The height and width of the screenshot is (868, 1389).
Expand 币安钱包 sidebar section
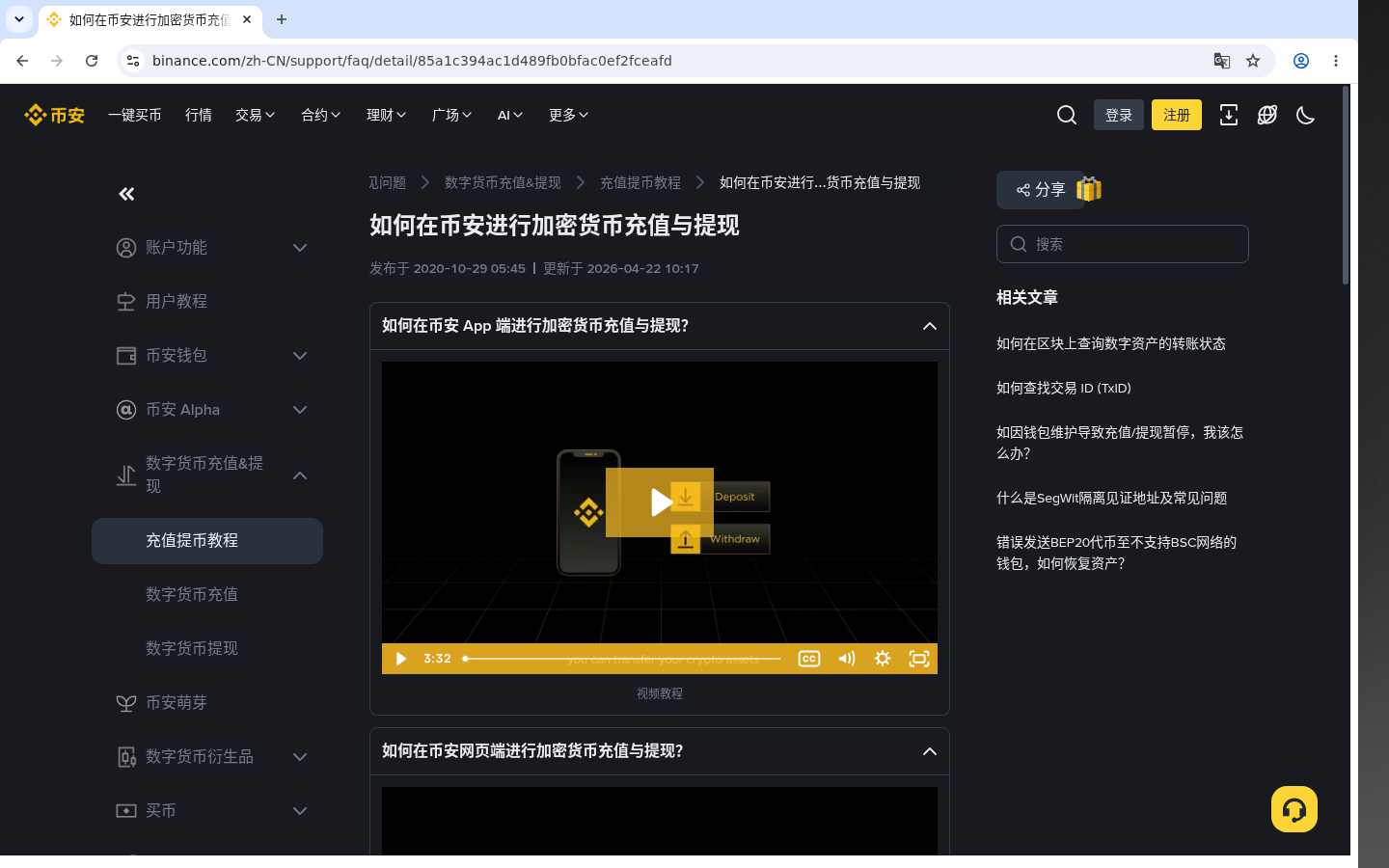coord(207,356)
